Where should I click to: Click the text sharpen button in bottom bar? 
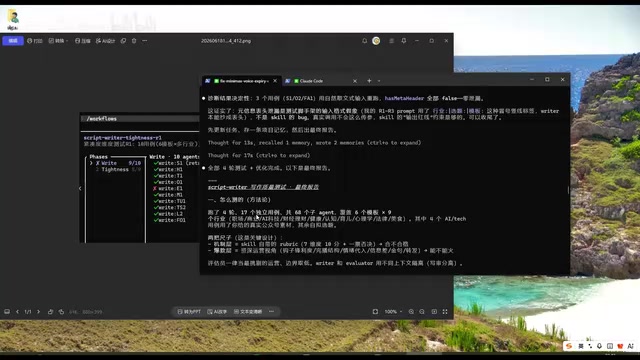(x=248, y=311)
